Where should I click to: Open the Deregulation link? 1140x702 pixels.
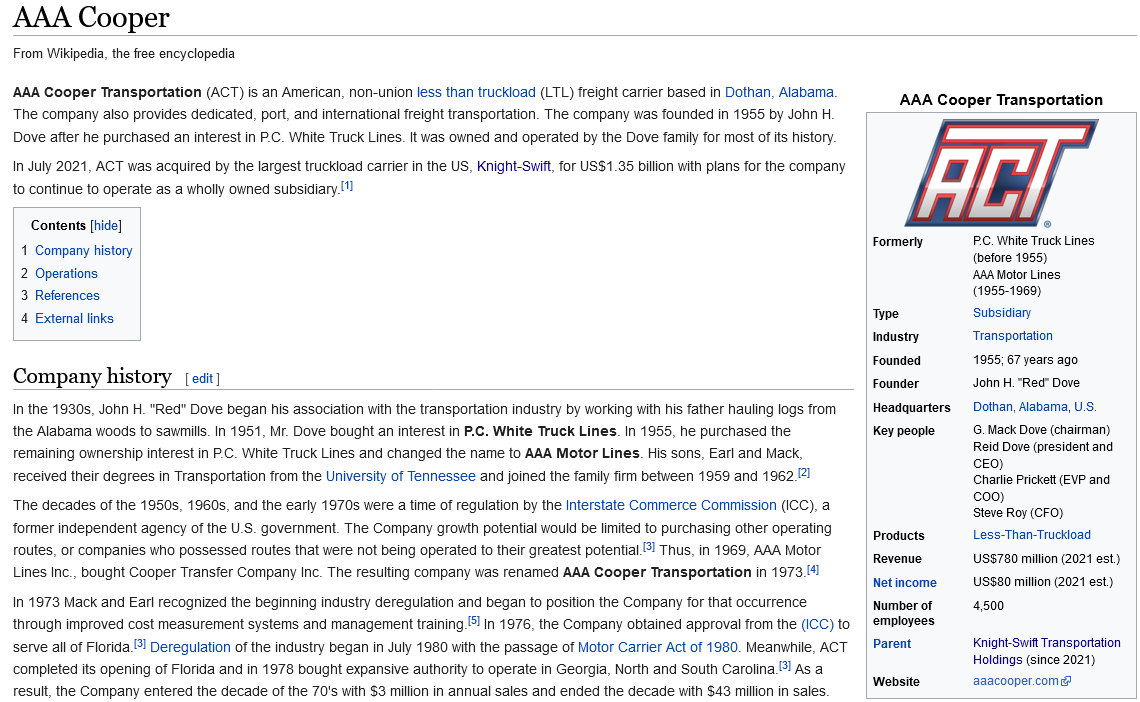[x=190, y=647]
